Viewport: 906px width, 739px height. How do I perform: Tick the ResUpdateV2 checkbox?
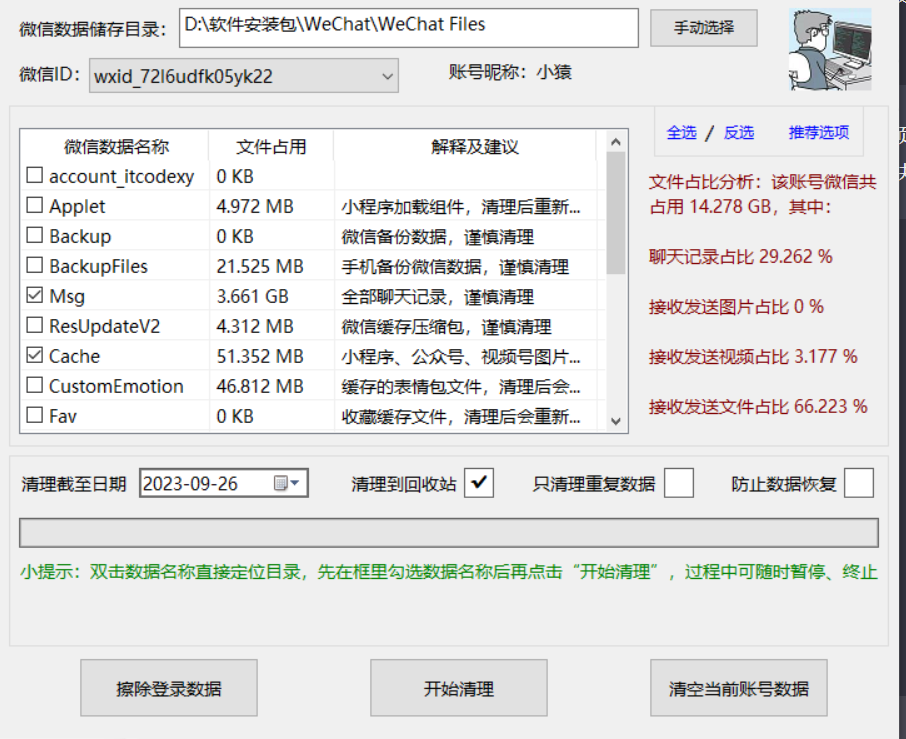point(35,325)
